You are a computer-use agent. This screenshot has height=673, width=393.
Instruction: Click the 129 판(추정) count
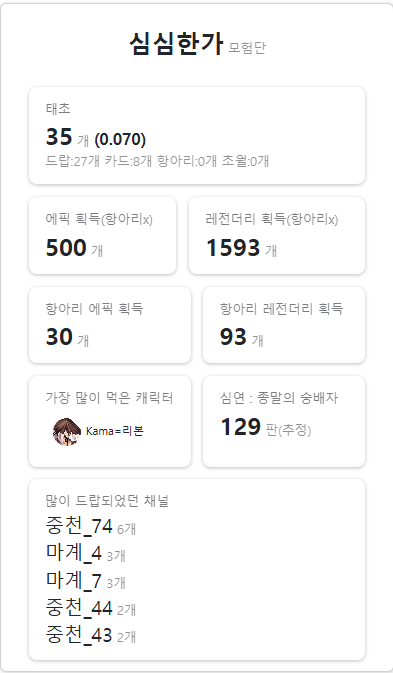266,427
